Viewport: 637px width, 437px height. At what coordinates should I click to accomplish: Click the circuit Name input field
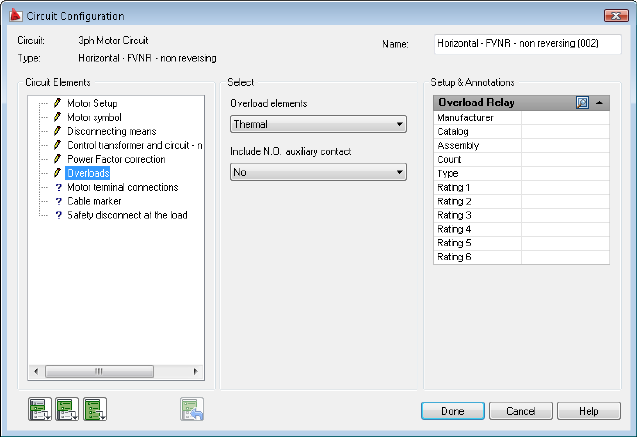coord(527,45)
